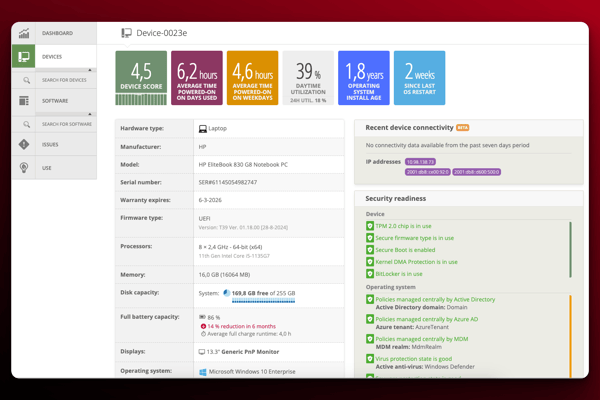Click the Since Last OS Restart tile

pyautogui.click(x=419, y=78)
